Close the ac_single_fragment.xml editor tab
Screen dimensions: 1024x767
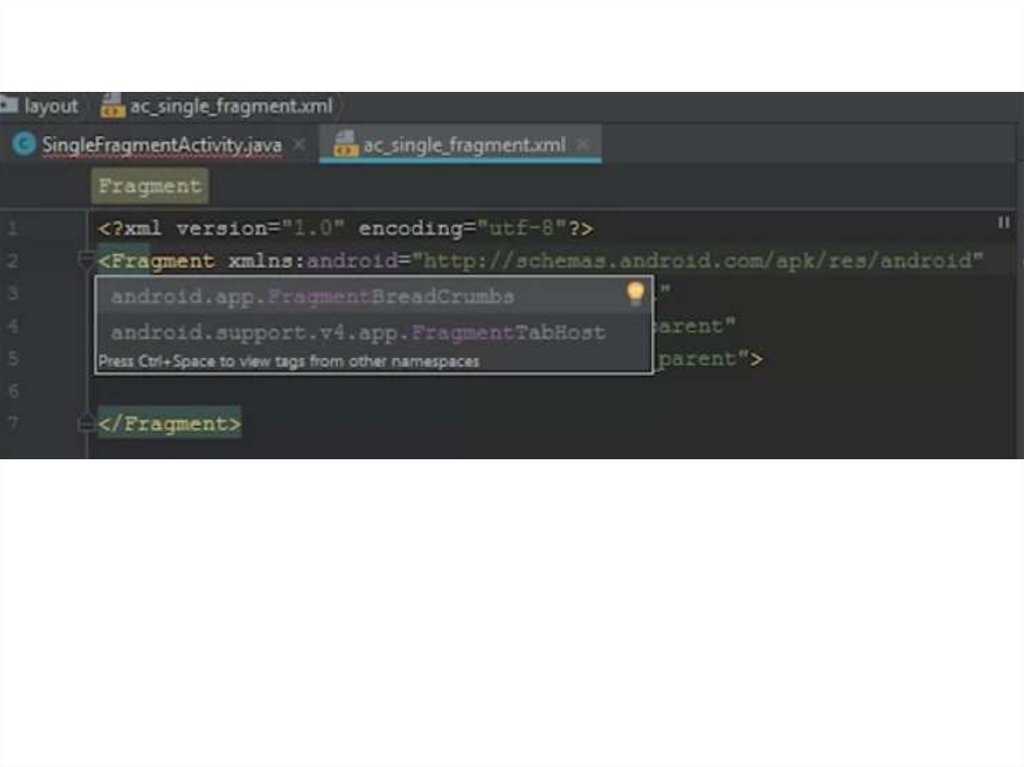tap(583, 144)
